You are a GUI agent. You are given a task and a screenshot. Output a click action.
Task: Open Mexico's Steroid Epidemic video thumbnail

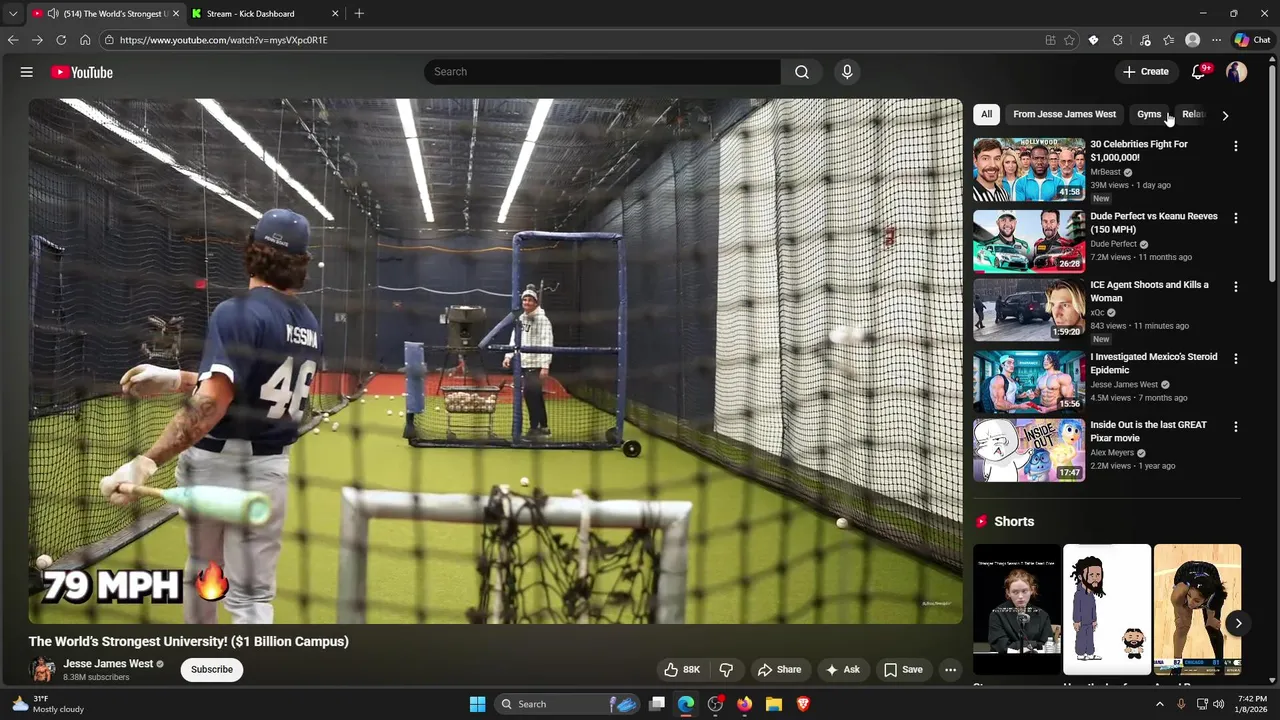[x=1029, y=382]
